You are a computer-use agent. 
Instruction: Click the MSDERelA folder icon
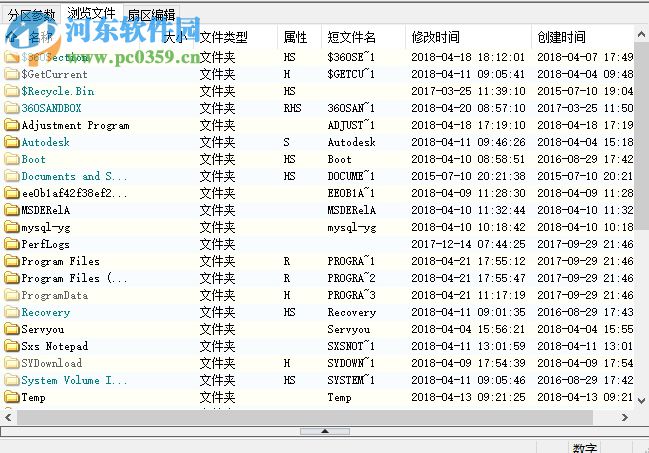pos(12,210)
